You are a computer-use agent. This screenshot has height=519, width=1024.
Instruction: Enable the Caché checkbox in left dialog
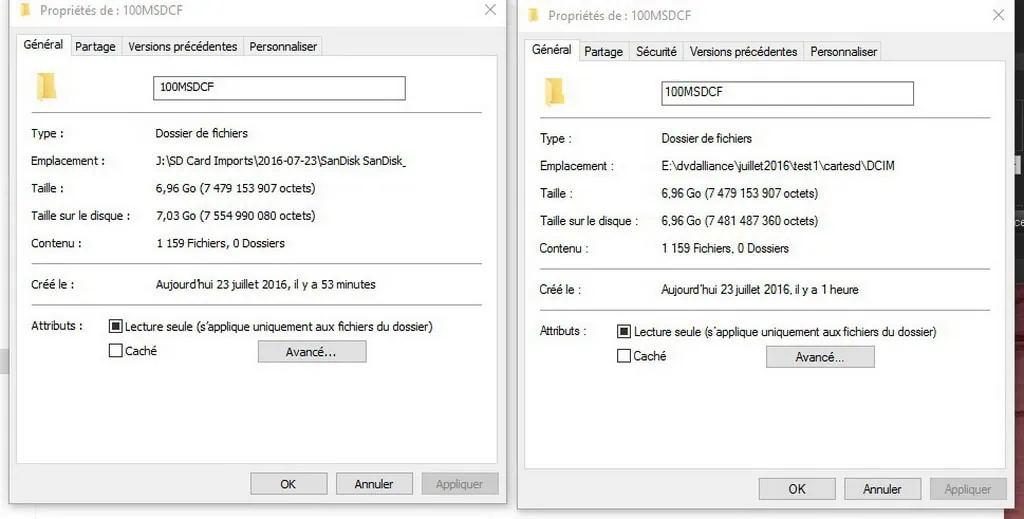click(116, 351)
